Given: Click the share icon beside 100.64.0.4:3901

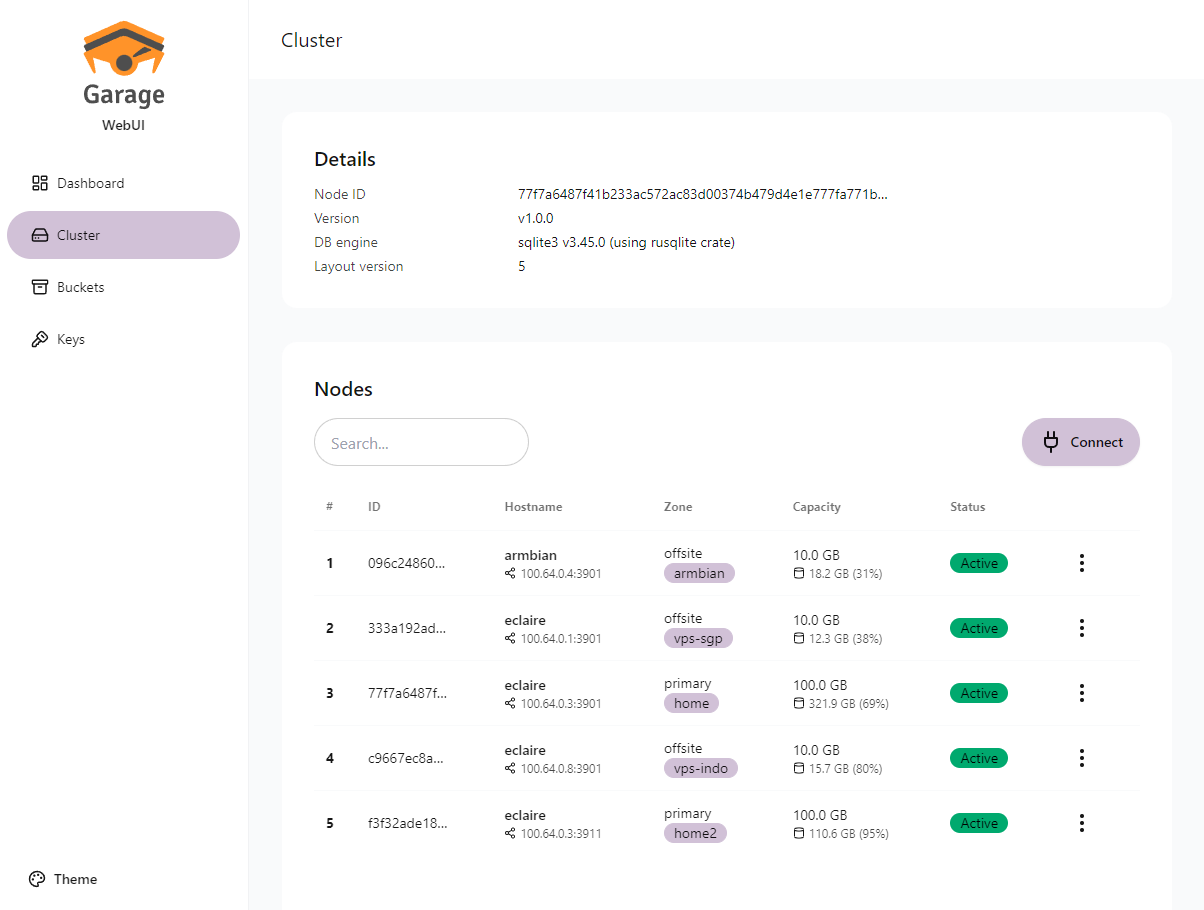Looking at the screenshot, I should point(511,574).
